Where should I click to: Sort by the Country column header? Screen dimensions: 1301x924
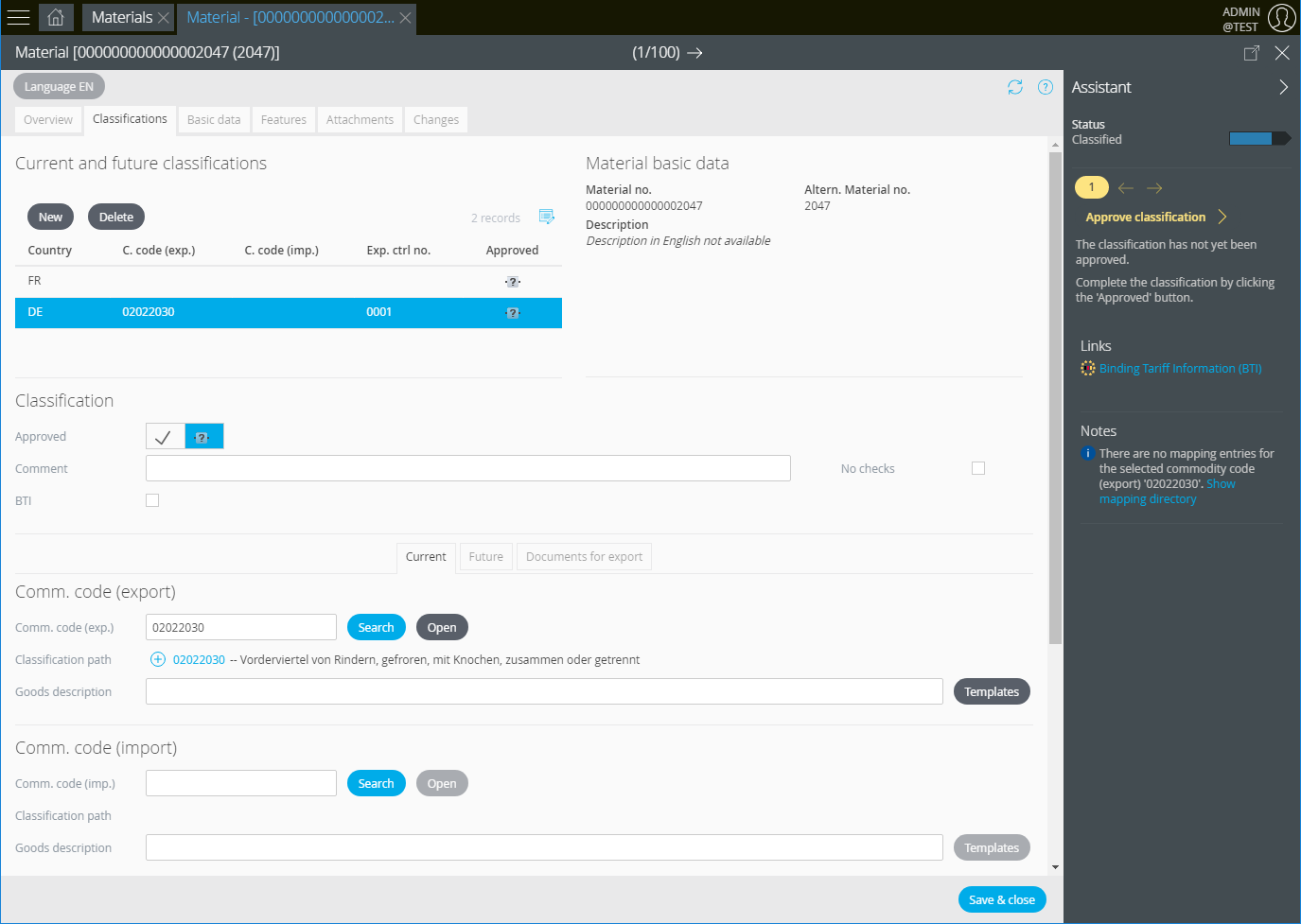50,251
